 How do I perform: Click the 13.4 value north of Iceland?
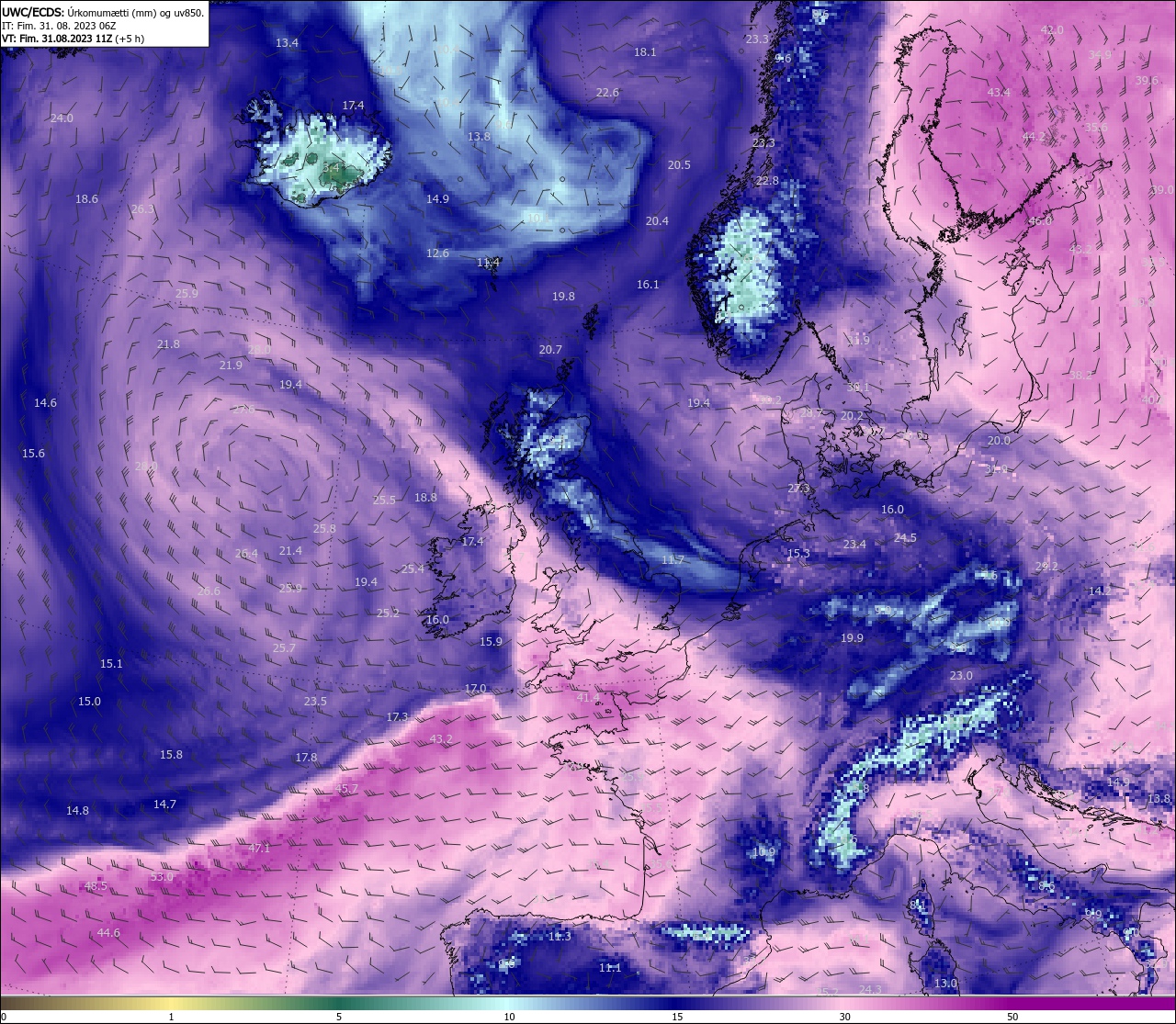pos(287,43)
